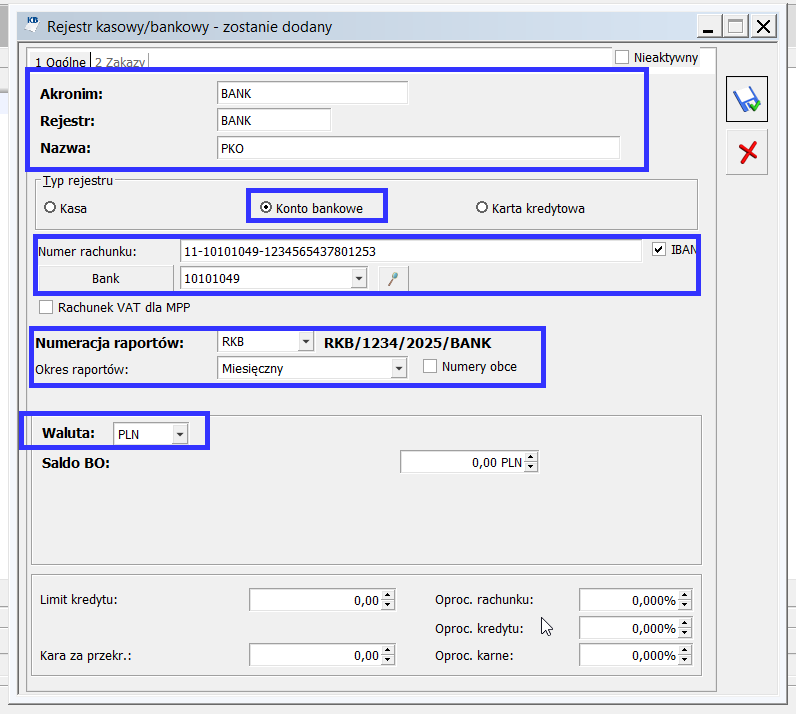Tick the Numery obce checkbox
Viewport: 796px width, 714px height.
tap(431, 367)
